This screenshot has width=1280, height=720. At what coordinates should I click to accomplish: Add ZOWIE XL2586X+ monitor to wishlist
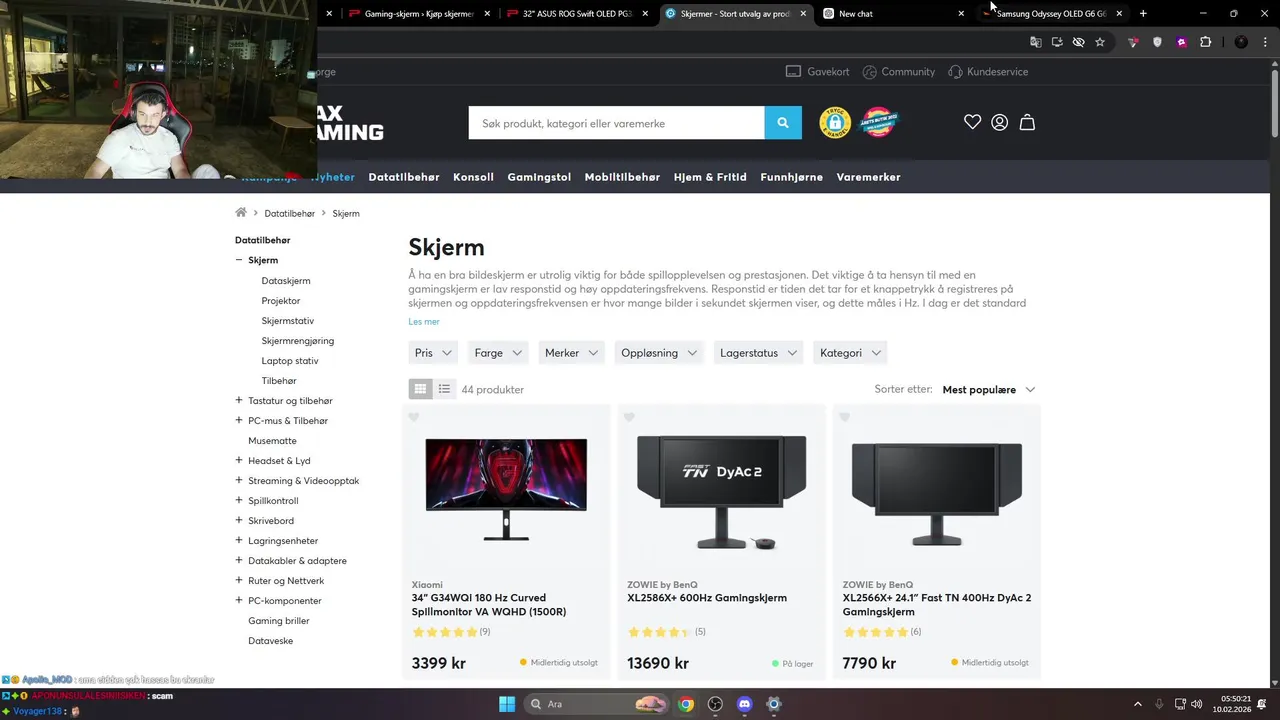pos(629,417)
